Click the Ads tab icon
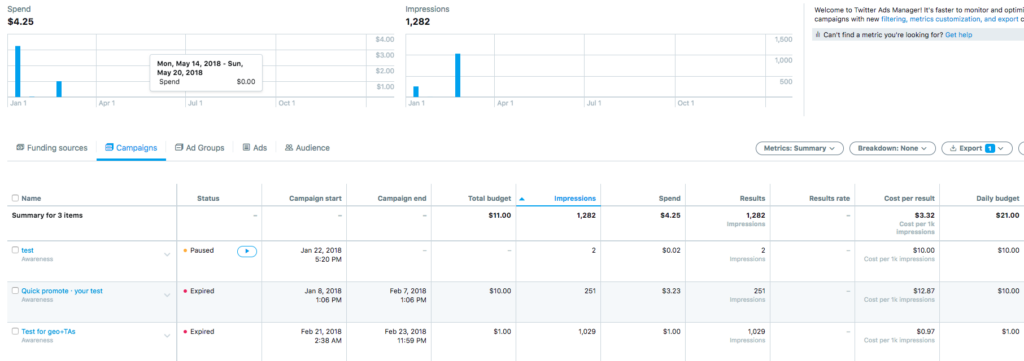Viewport: 1024px width, 361px height. pos(246,148)
